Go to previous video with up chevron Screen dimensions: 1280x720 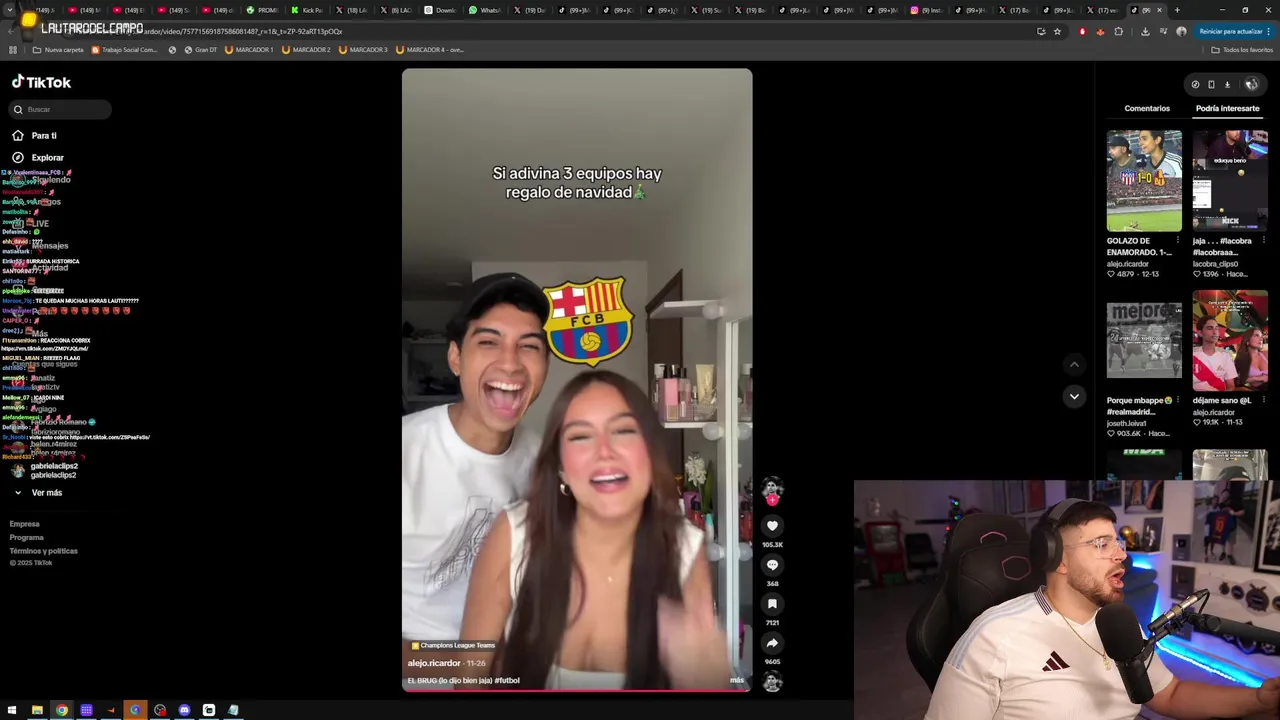(x=1074, y=365)
